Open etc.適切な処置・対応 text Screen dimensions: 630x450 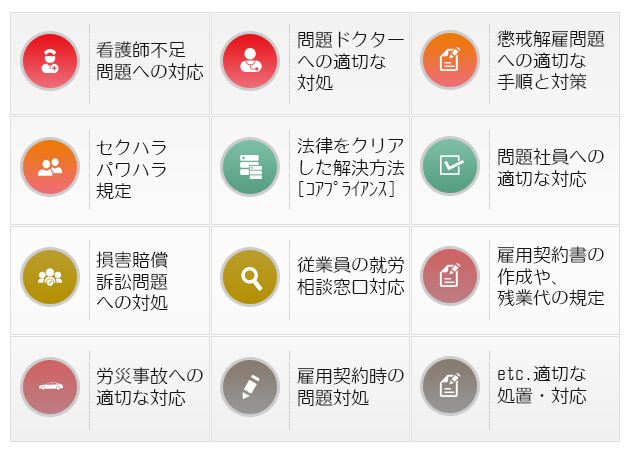point(542,385)
